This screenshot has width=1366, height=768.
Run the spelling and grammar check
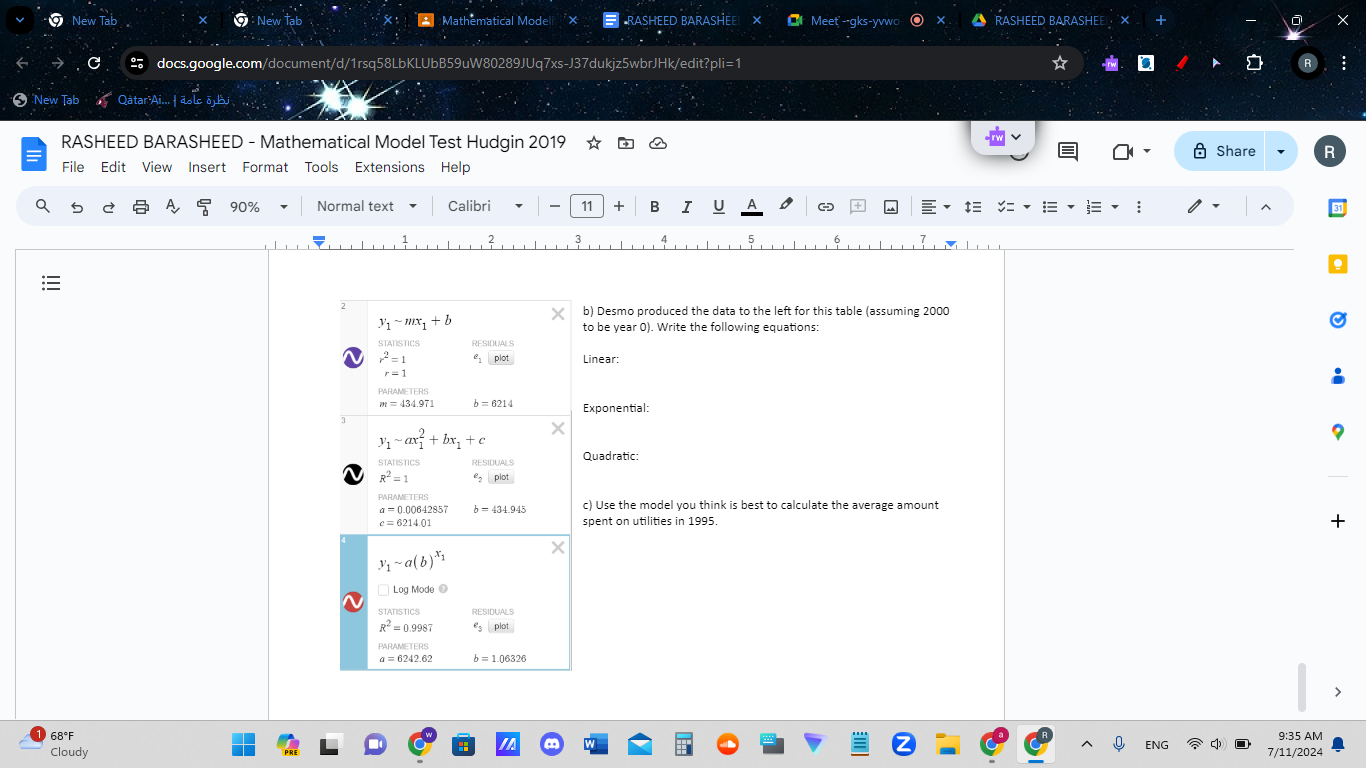[x=172, y=206]
